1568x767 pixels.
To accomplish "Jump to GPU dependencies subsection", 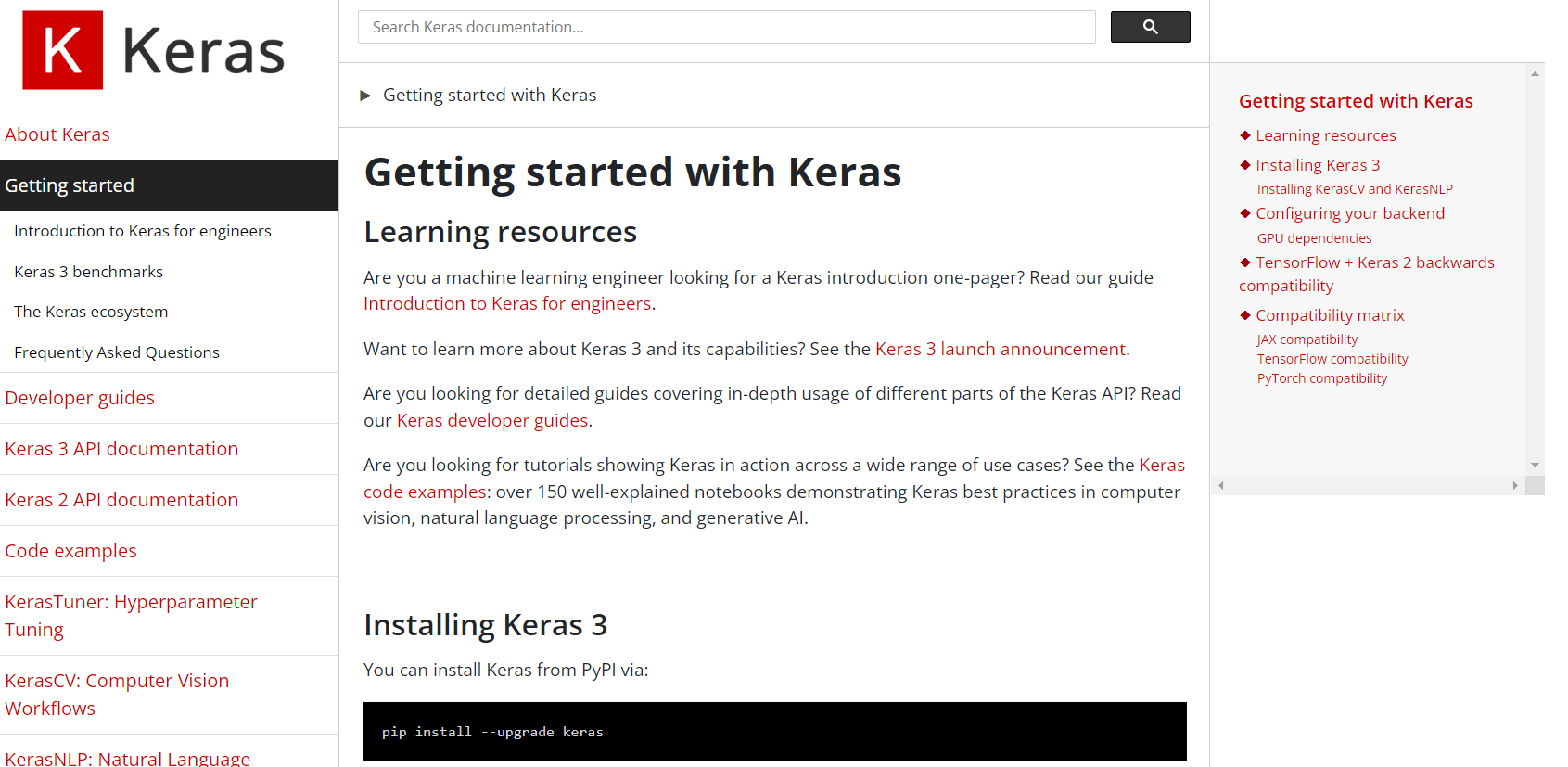I will (x=1314, y=238).
